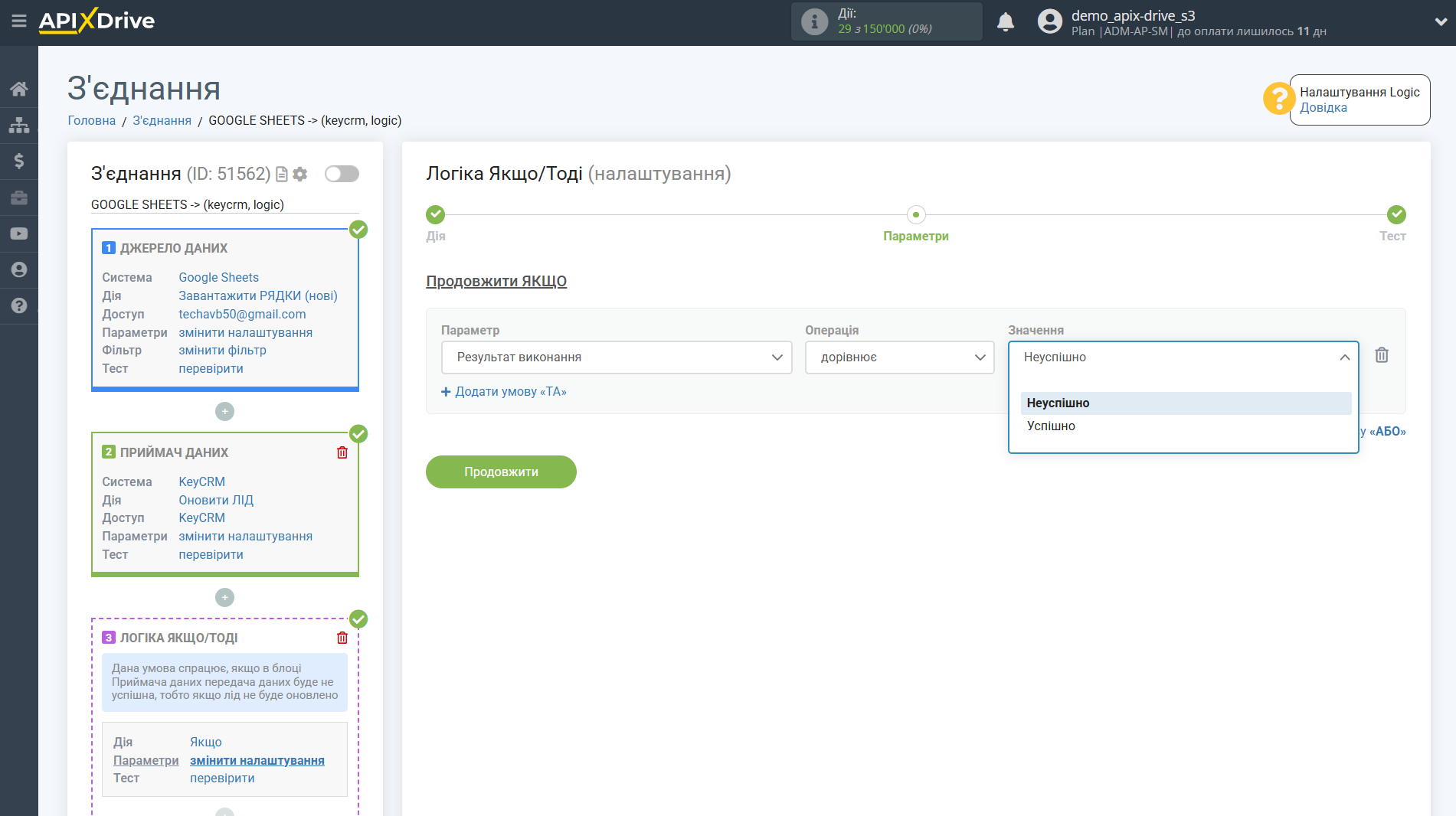
Task: Click logic змінити налаштування link
Action: tap(257, 760)
